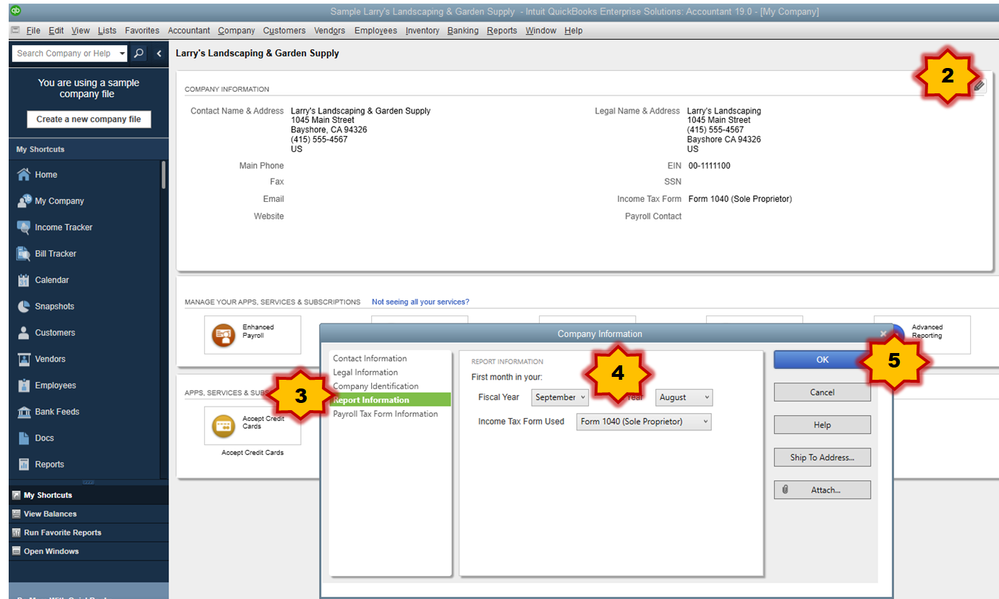The height and width of the screenshot is (599, 999).
Task: Open the Docs shortcut
Action: [x=44, y=438]
